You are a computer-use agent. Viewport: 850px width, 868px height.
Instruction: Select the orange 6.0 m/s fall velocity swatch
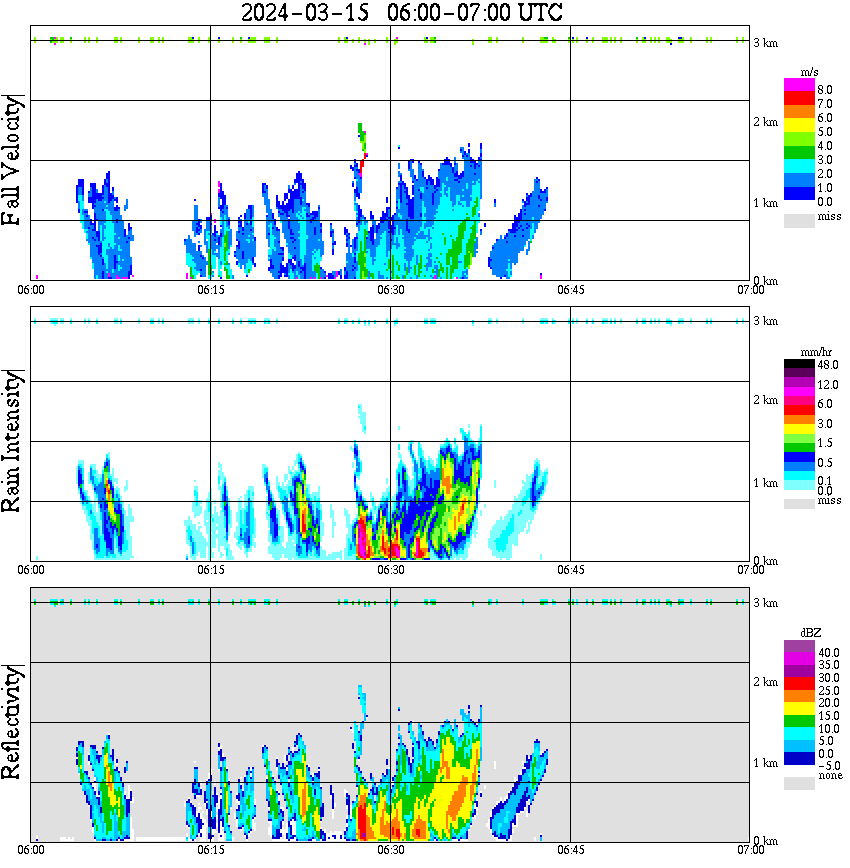click(x=799, y=111)
